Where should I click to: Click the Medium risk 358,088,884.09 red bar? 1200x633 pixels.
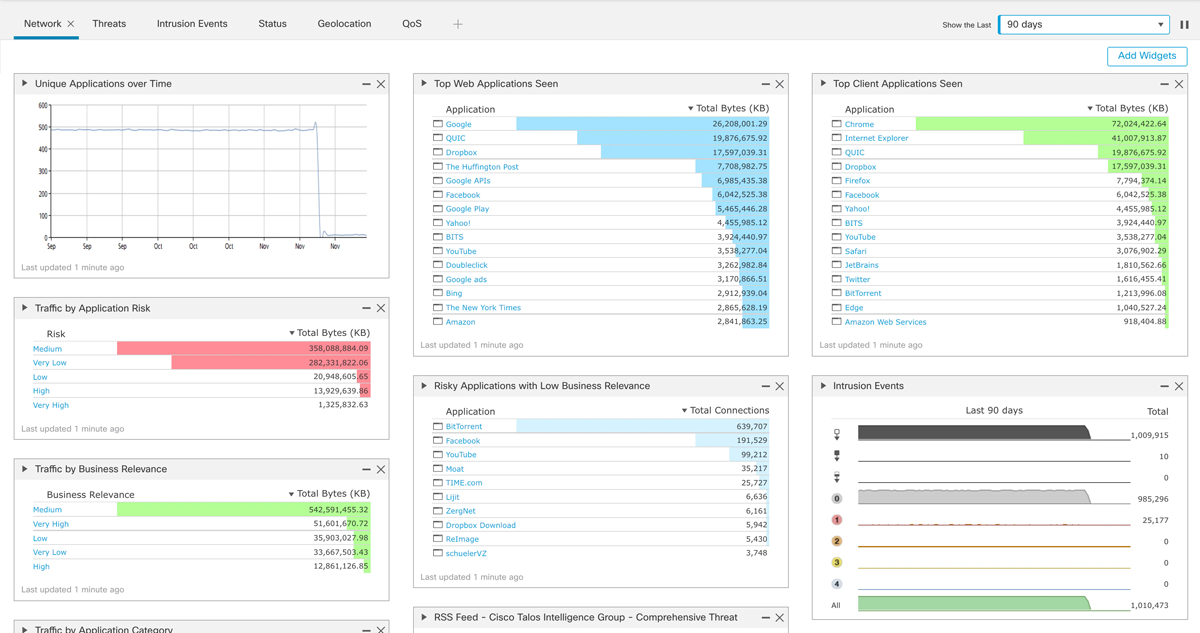(x=243, y=349)
